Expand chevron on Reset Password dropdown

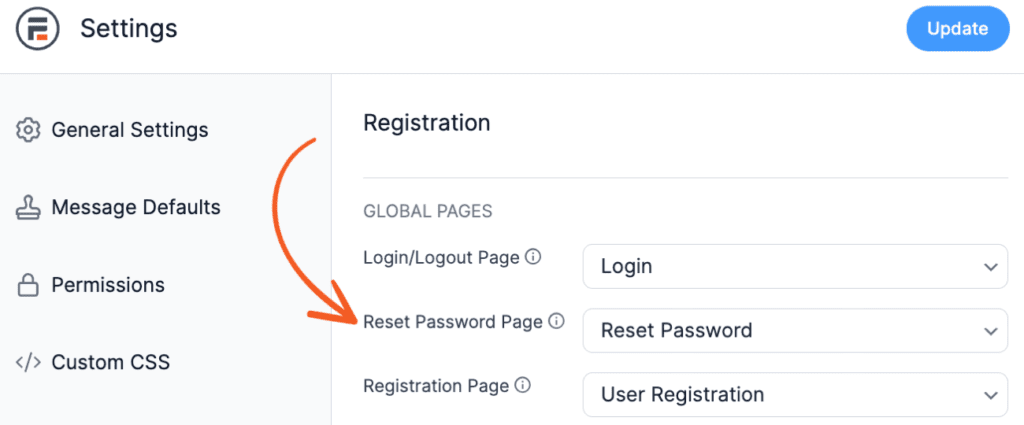(991, 331)
